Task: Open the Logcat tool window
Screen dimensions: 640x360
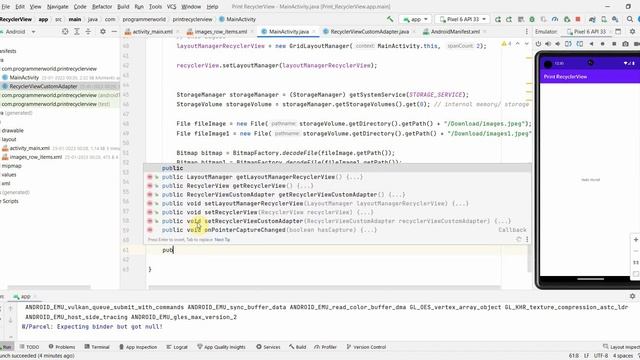Action: click(x=177, y=347)
